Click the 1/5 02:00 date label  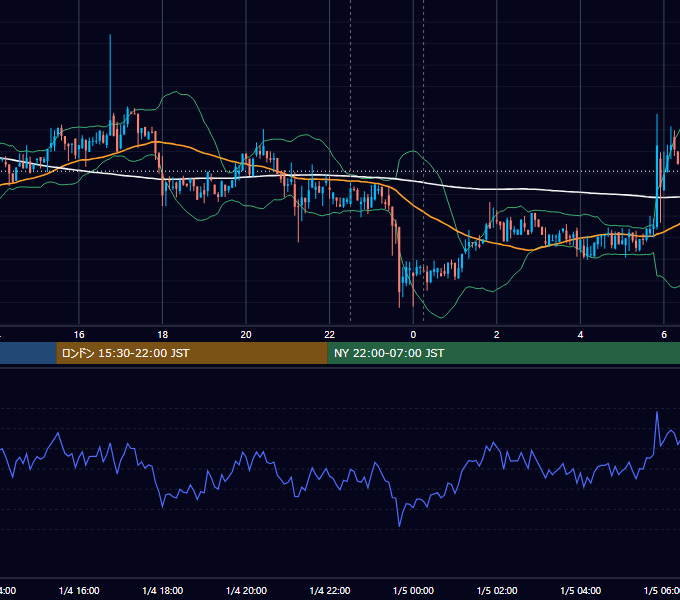(x=497, y=590)
